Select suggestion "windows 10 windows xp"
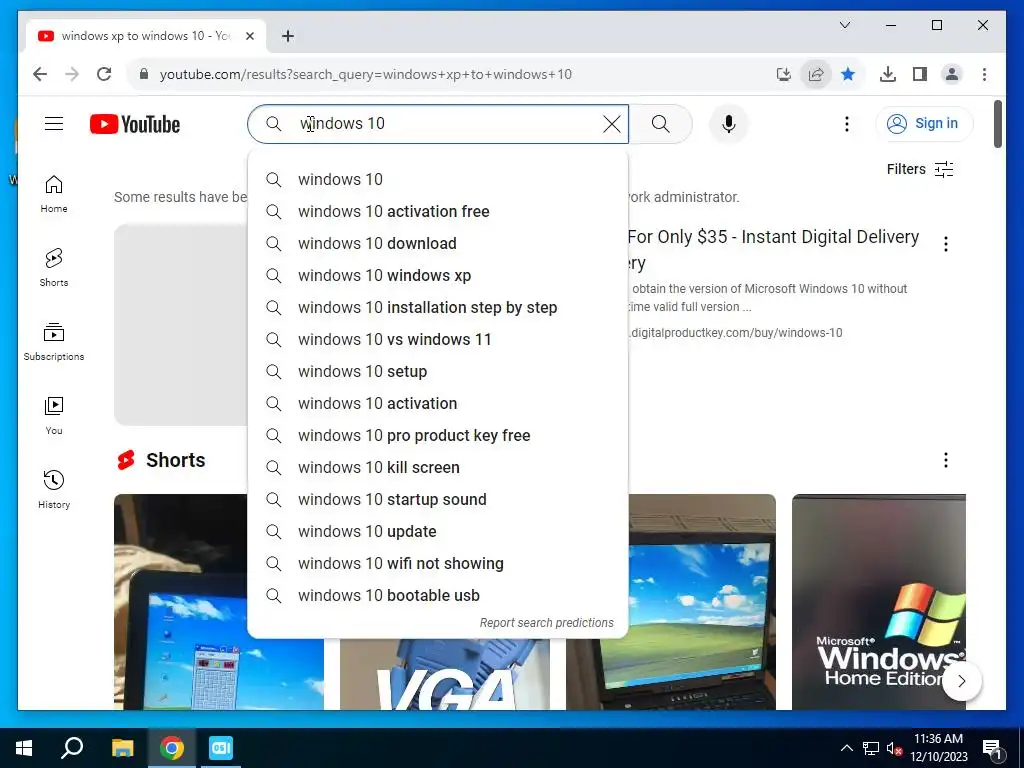Image resolution: width=1024 pixels, height=768 pixels. pos(438,276)
